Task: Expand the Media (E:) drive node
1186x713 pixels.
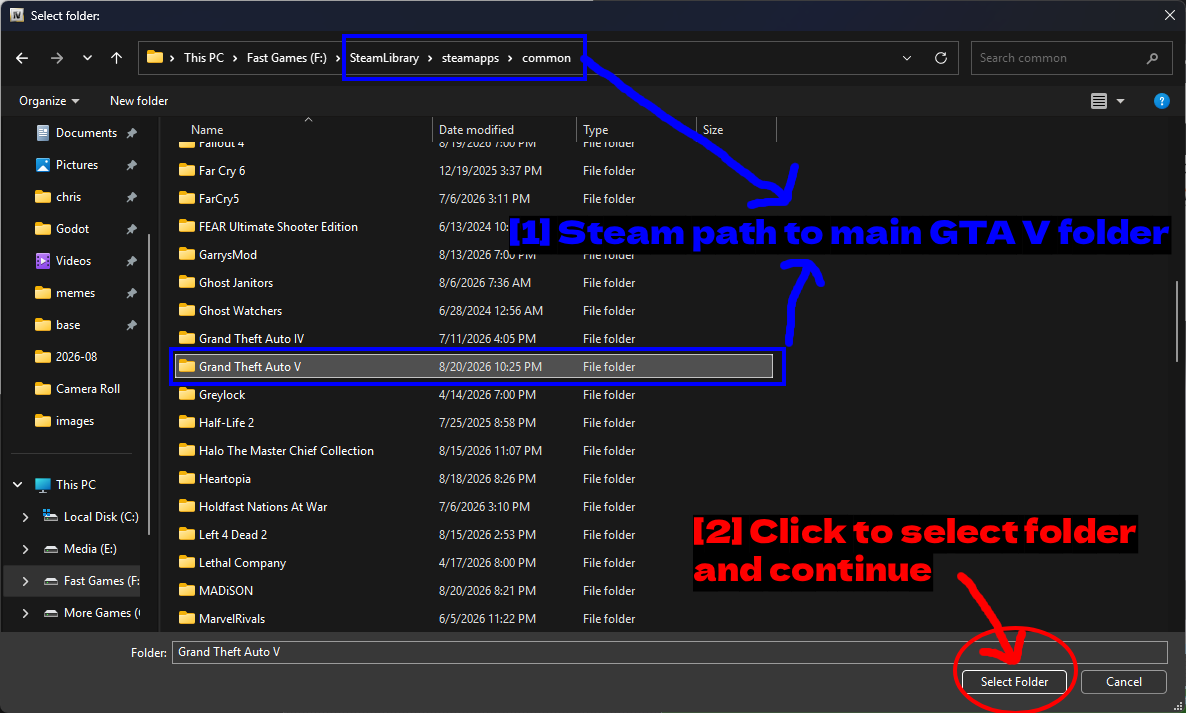Action: coord(26,549)
